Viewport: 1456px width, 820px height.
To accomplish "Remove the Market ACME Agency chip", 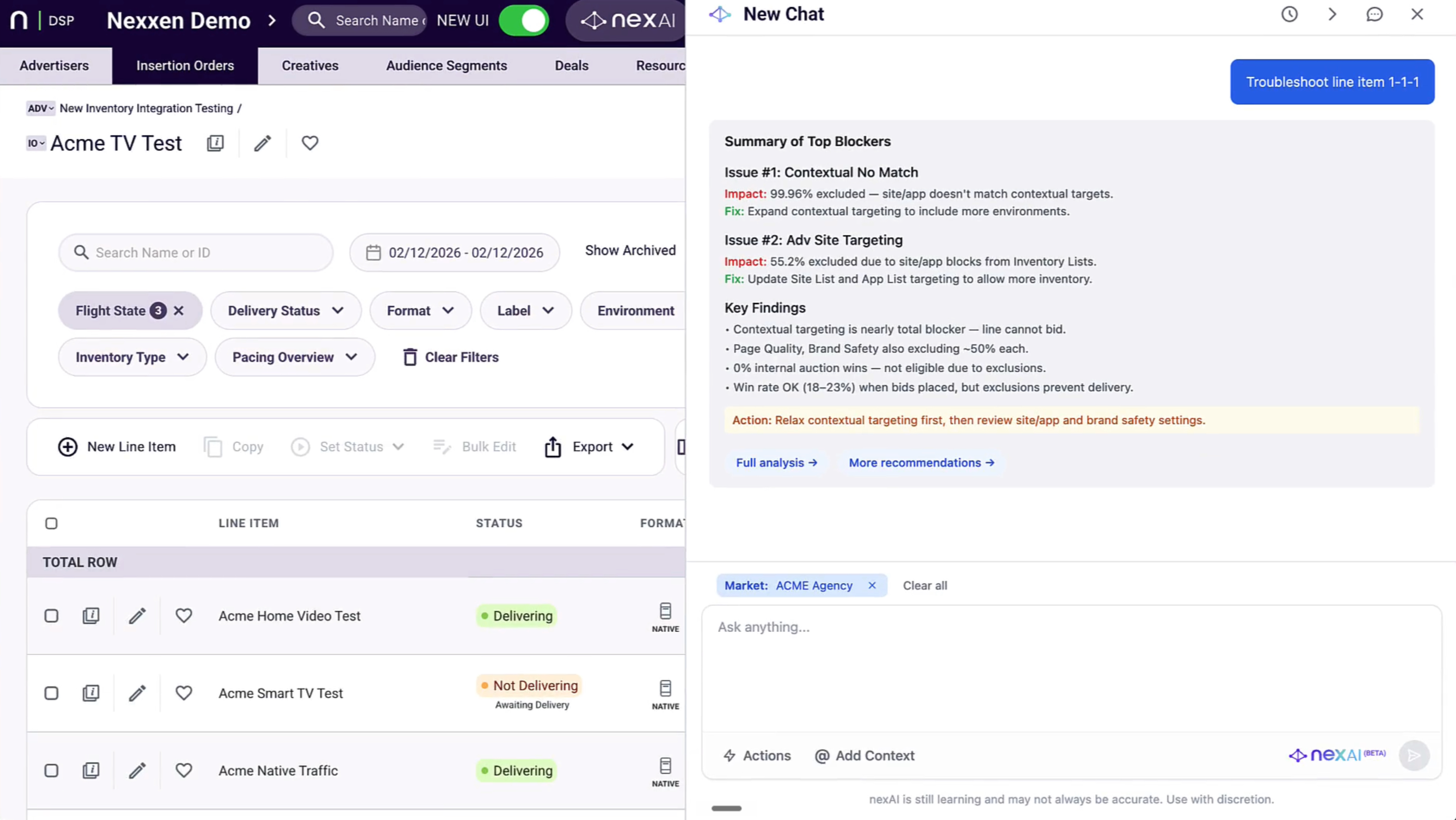I will tap(872, 586).
